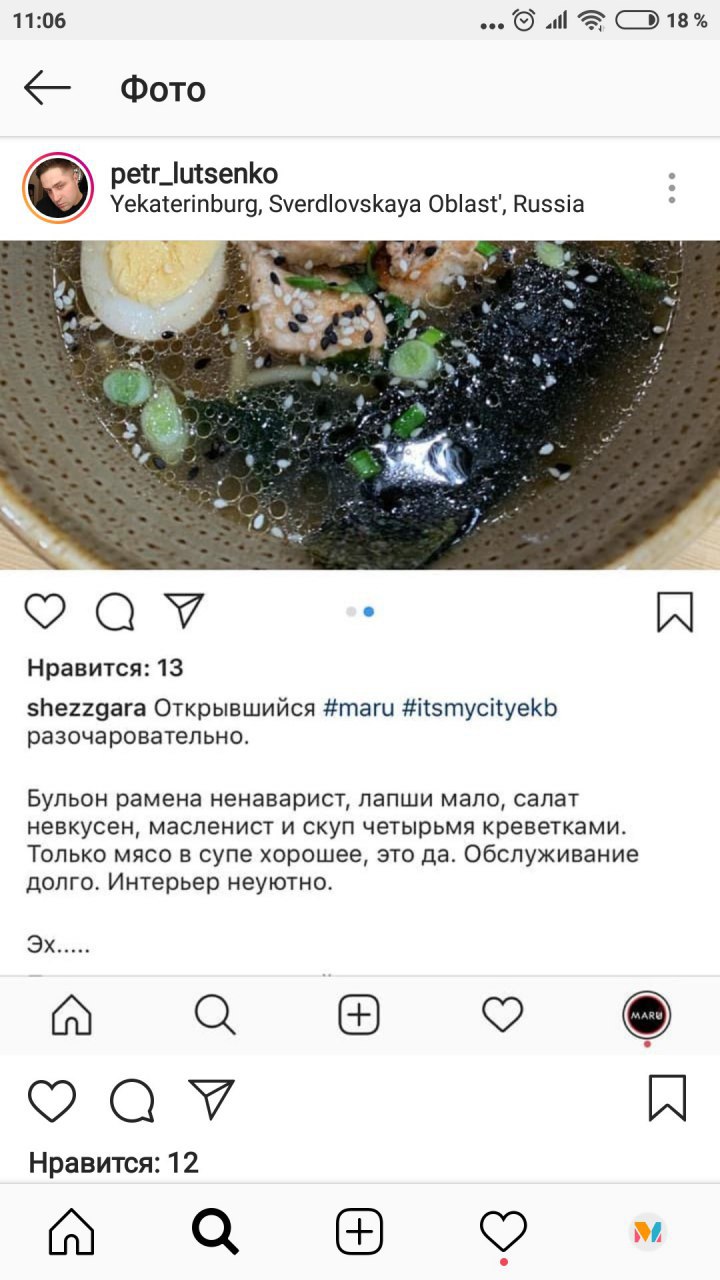Open Search tab in bottom navigation bar
The height and width of the screenshot is (1280, 720).
[215, 1231]
